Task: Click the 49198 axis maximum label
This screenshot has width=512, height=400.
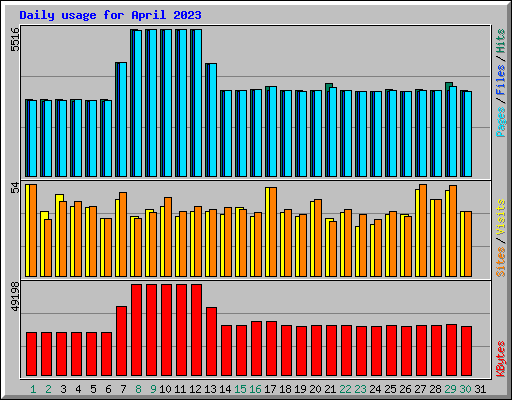Action: 15,297
